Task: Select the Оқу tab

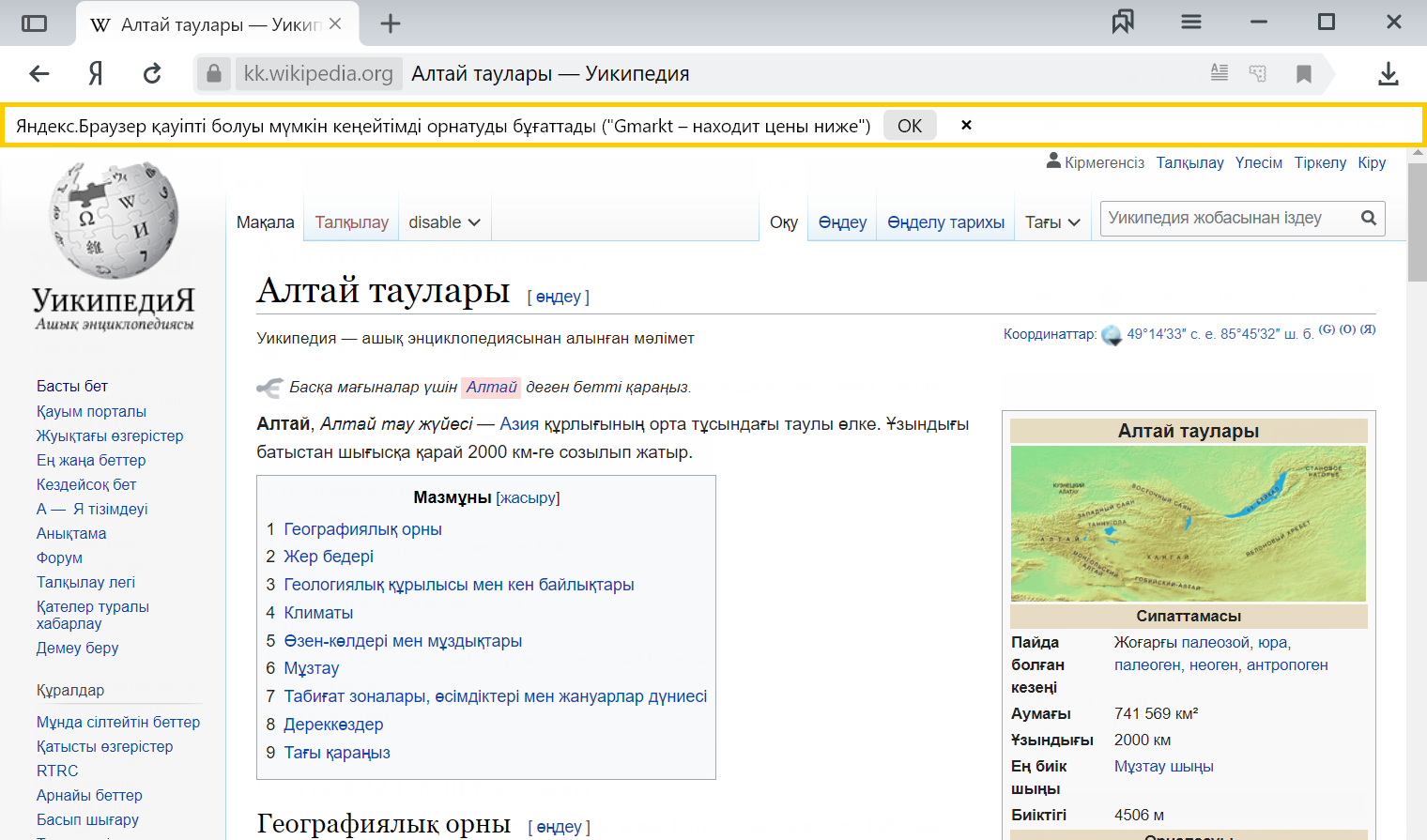Action: coord(784,222)
